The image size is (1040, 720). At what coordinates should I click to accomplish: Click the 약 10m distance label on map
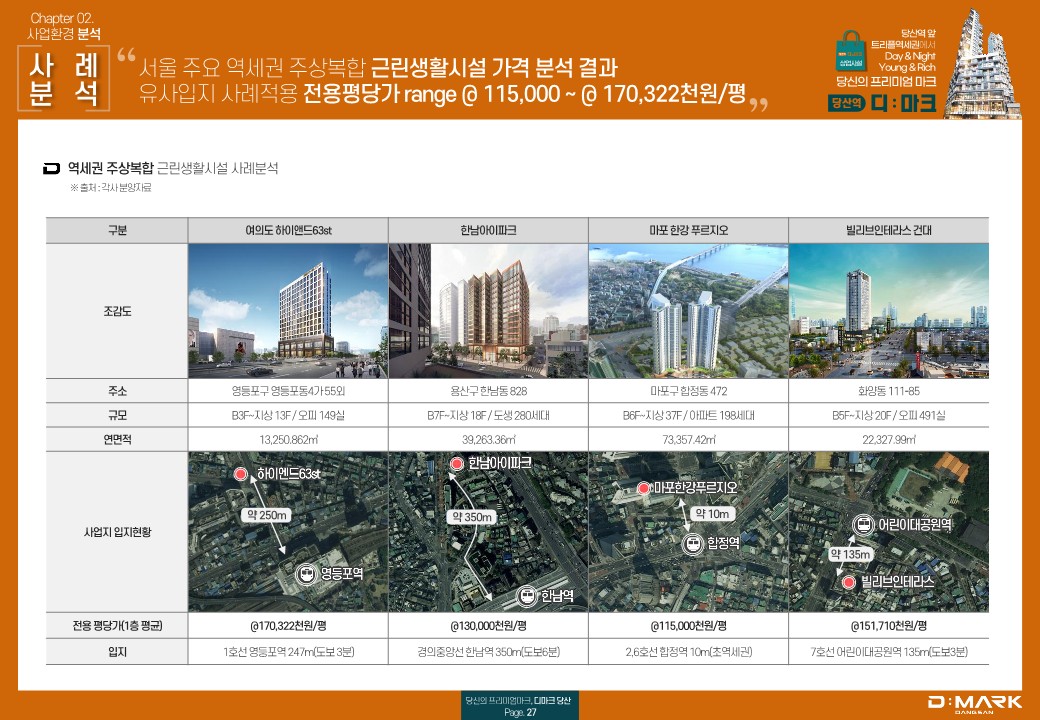[x=712, y=514]
